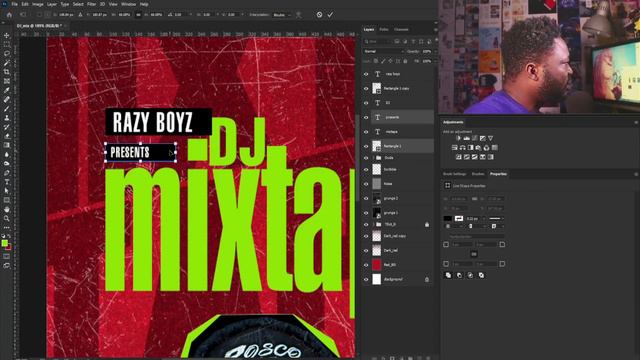Toggle visibility of the 'presents' layer

(x=366, y=117)
